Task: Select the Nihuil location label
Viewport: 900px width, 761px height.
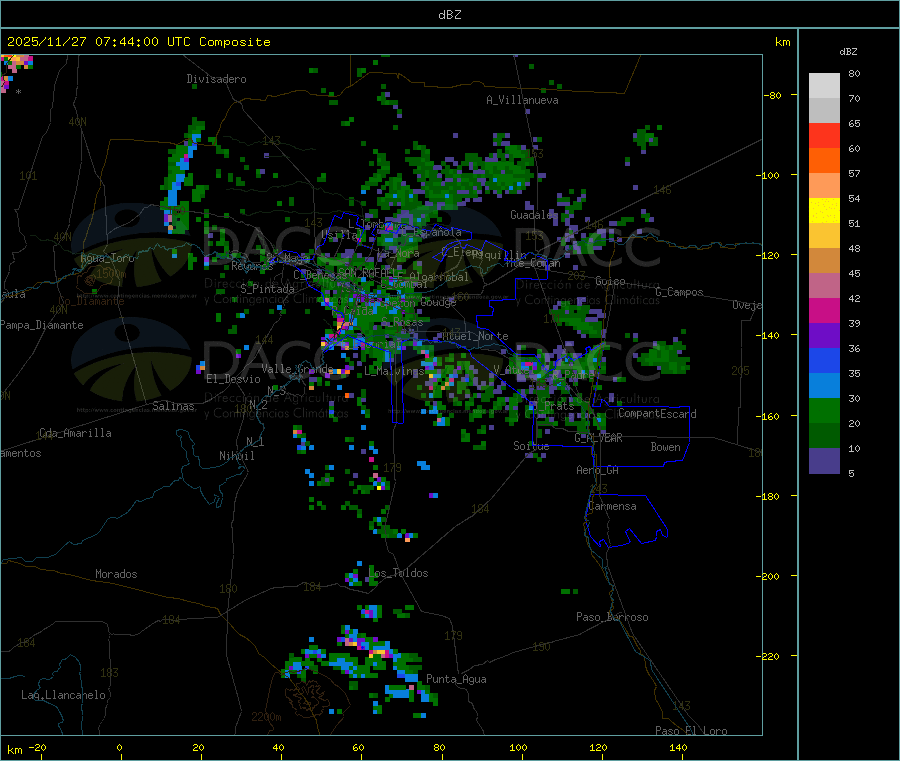Action: 237,456
